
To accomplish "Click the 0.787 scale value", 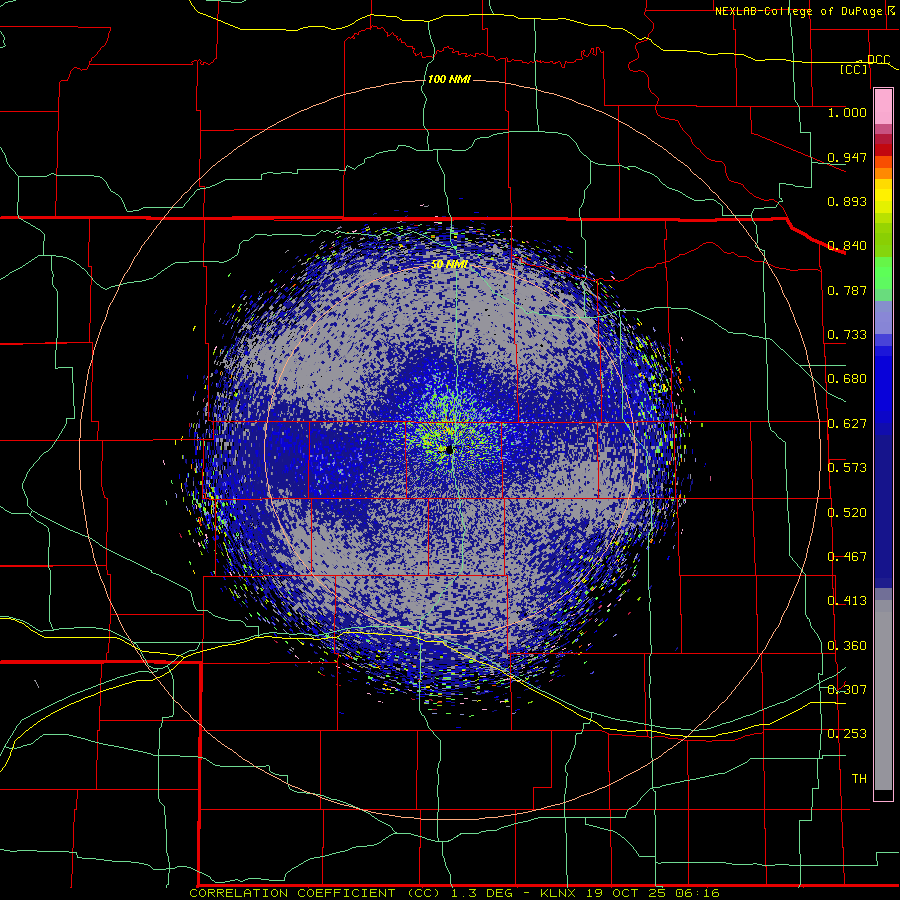I will point(847,290).
